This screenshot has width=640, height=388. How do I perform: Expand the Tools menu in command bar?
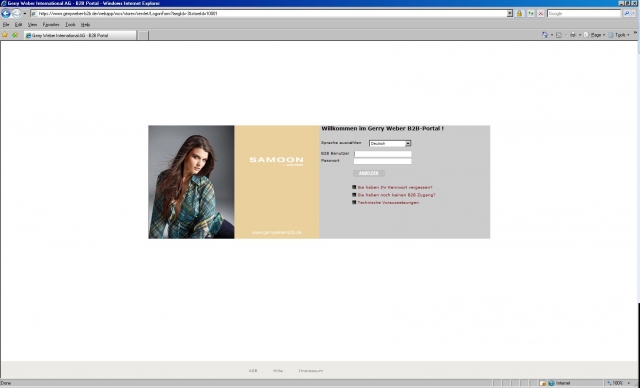[619, 35]
